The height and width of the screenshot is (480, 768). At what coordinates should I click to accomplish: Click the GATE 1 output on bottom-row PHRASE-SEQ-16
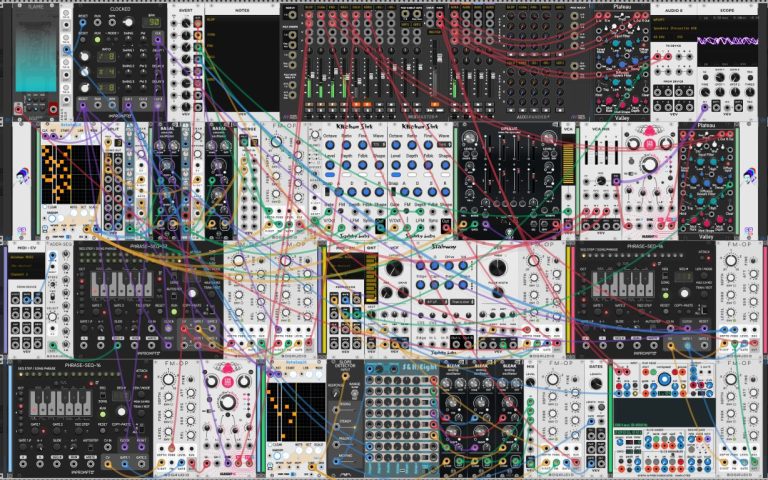[125, 464]
